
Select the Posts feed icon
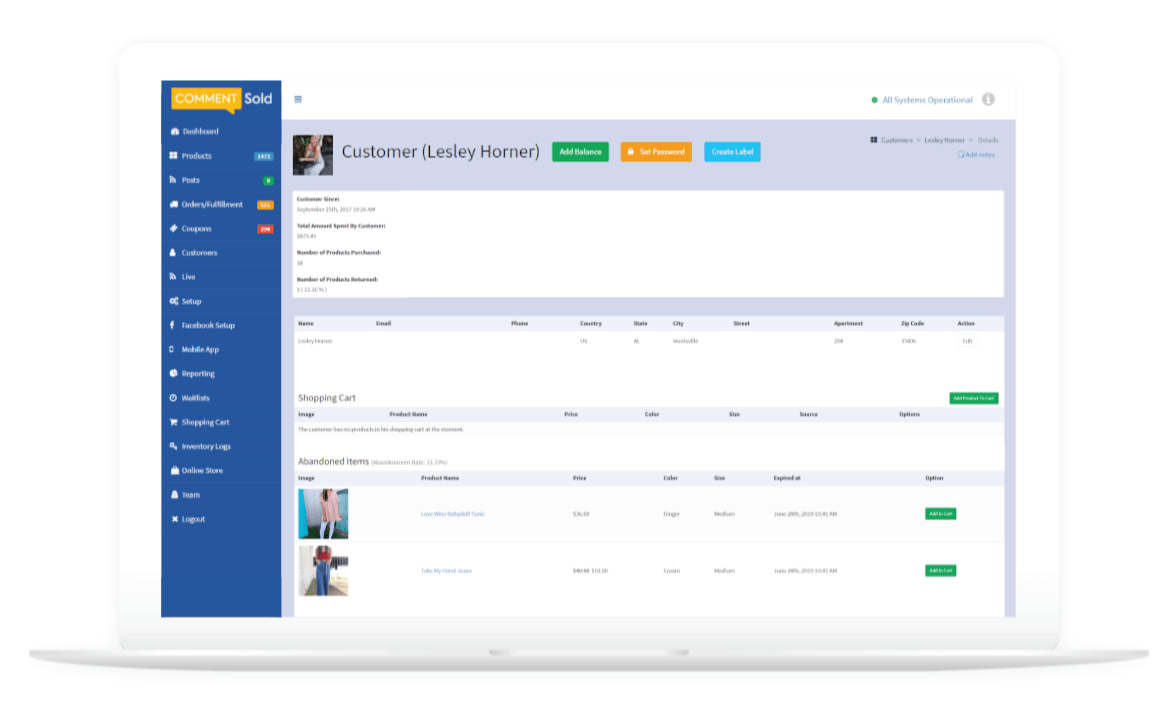(x=173, y=180)
